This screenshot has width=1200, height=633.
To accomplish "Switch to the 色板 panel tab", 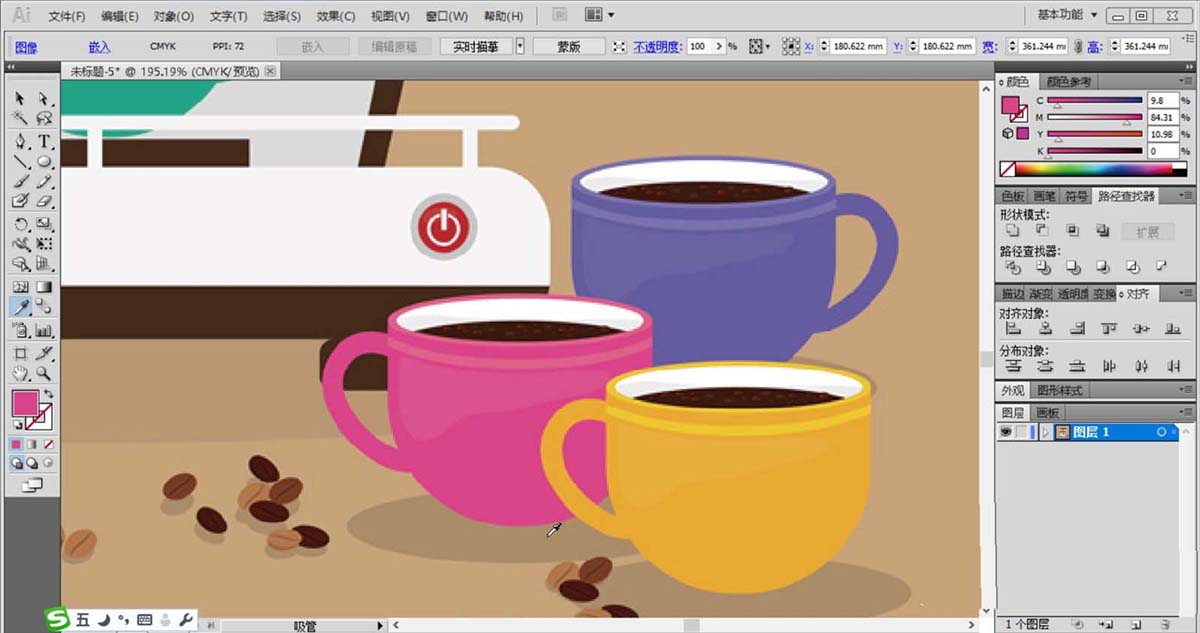I will click(x=1012, y=196).
